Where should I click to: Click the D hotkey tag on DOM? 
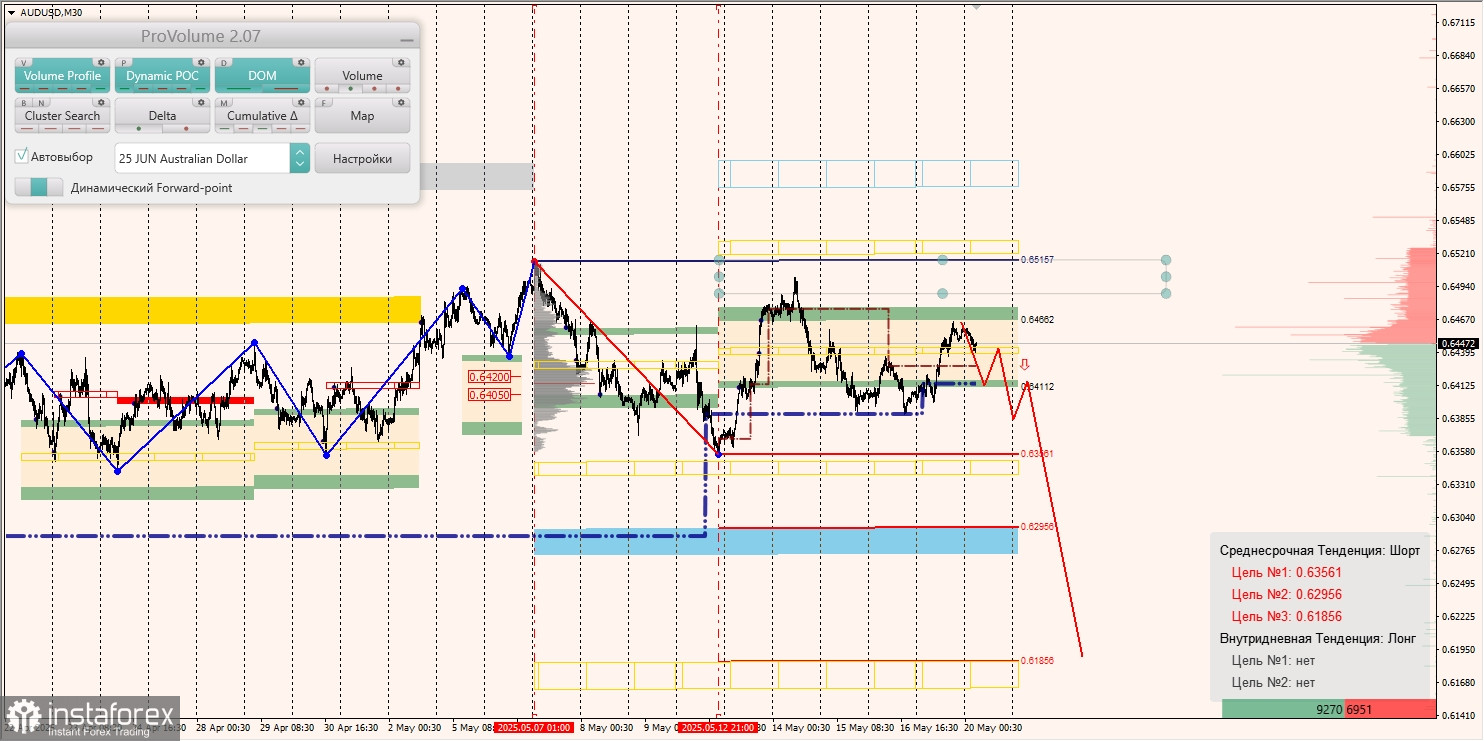(224, 62)
